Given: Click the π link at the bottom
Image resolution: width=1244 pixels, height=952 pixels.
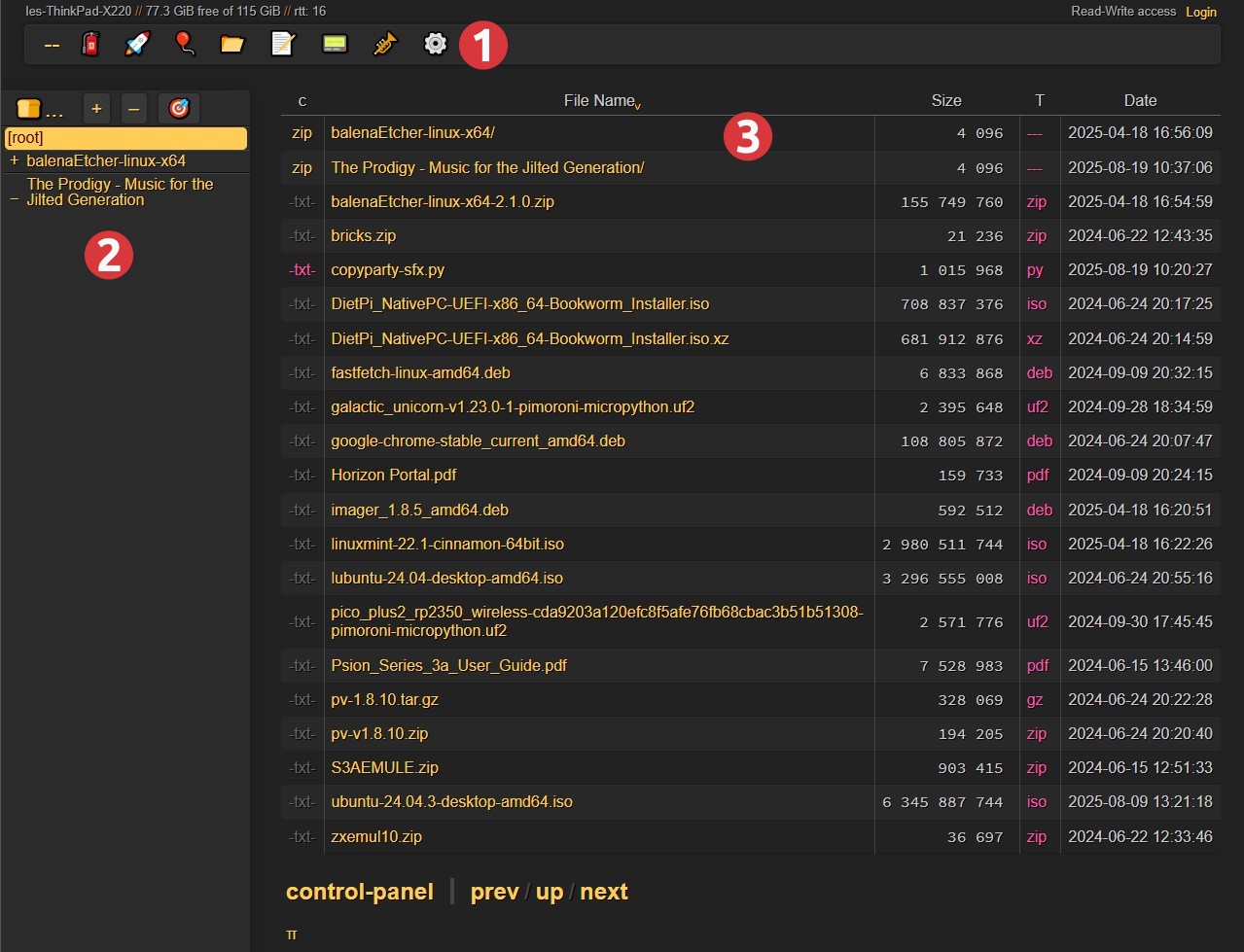Looking at the screenshot, I should coord(292,934).
